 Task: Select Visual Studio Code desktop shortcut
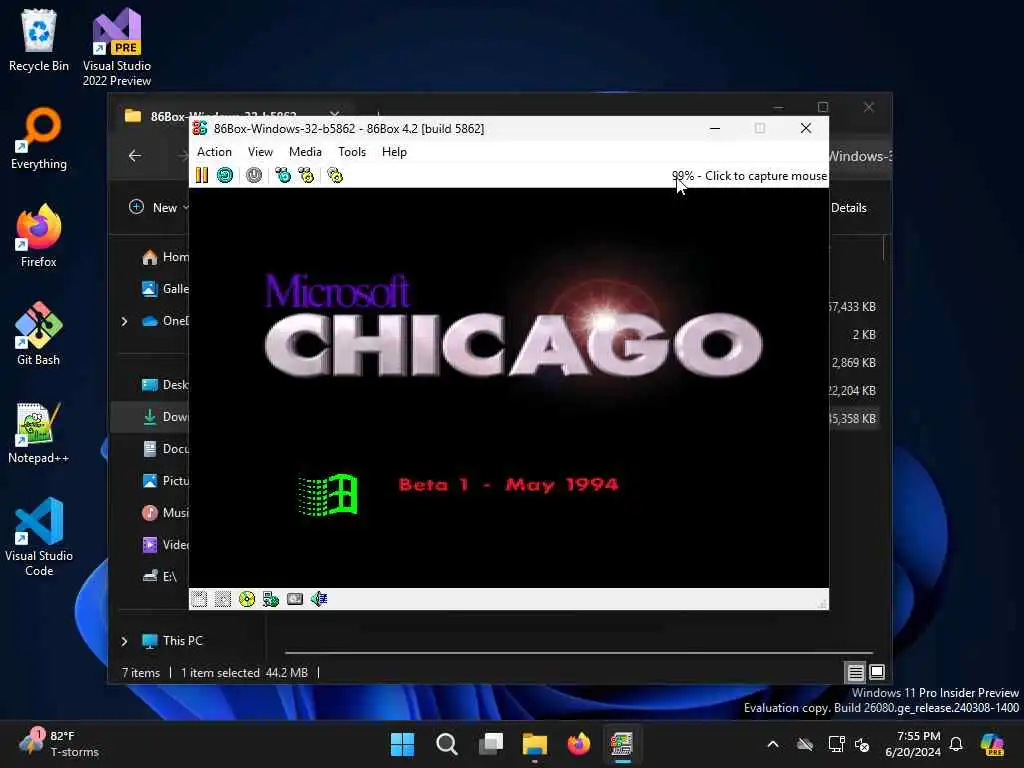39,537
